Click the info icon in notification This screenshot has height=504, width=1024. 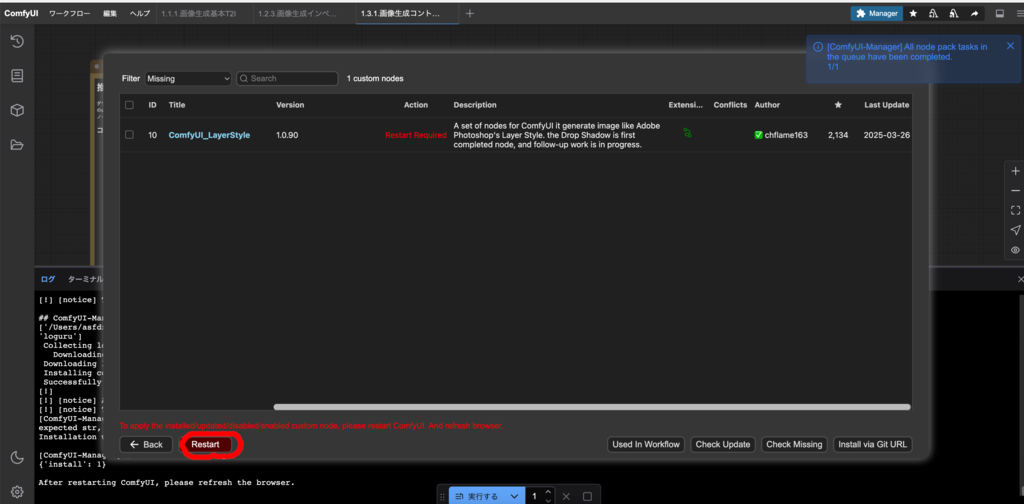point(817,47)
